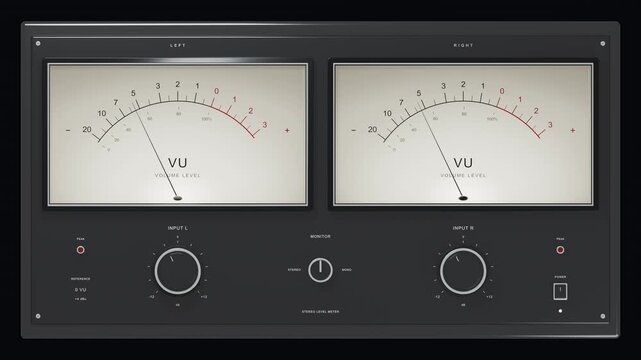The width and height of the screenshot is (641, 360).
Task: Toggle the POWER rocker switch
Action: coord(560,292)
